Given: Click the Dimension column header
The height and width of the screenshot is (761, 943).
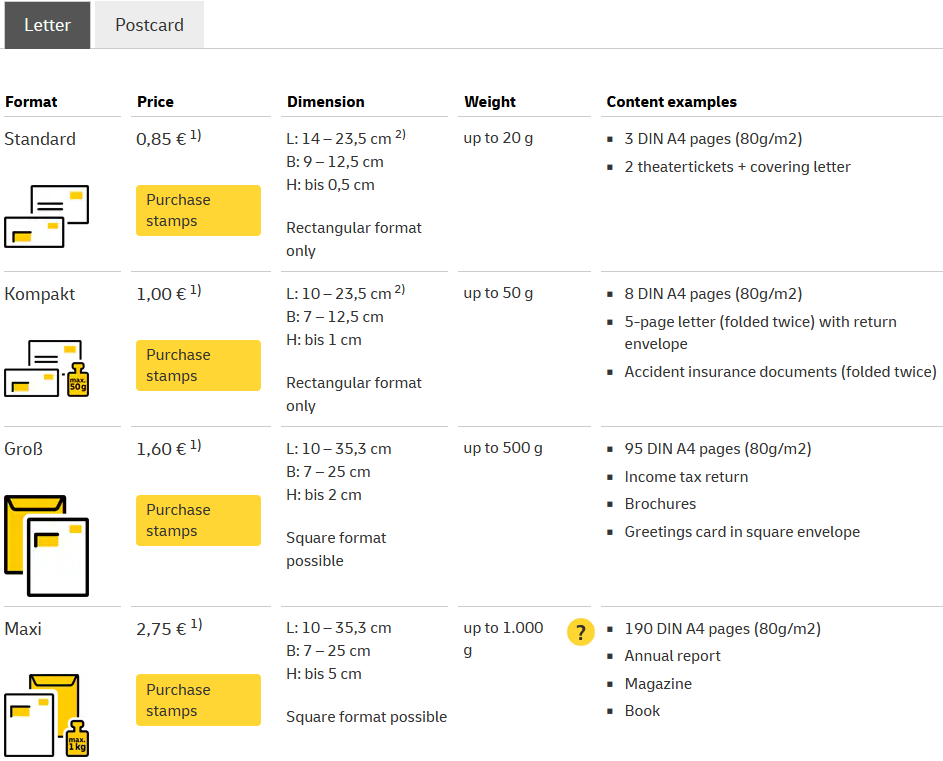Looking at the screenshot, I should 325,102.
